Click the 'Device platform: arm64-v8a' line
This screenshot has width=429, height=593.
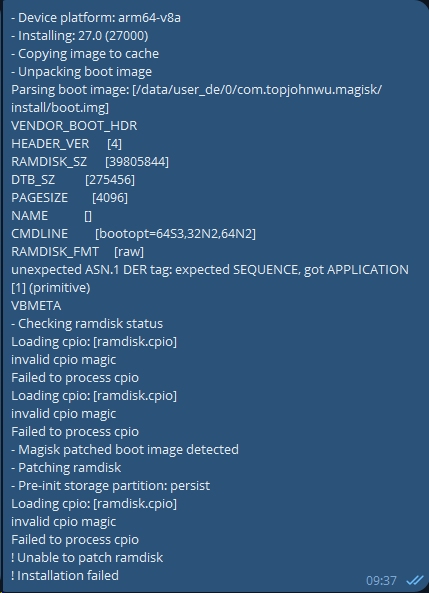tap(96, 17)
